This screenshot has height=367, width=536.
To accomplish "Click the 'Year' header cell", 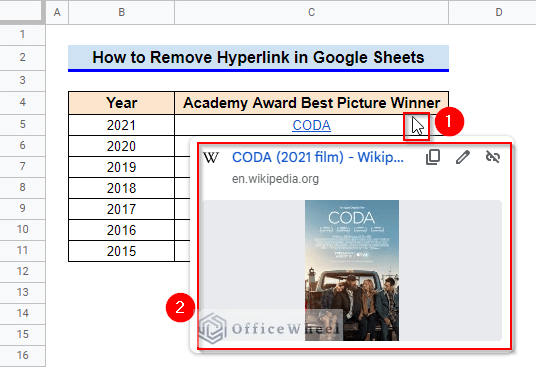I will pos(121,103).
